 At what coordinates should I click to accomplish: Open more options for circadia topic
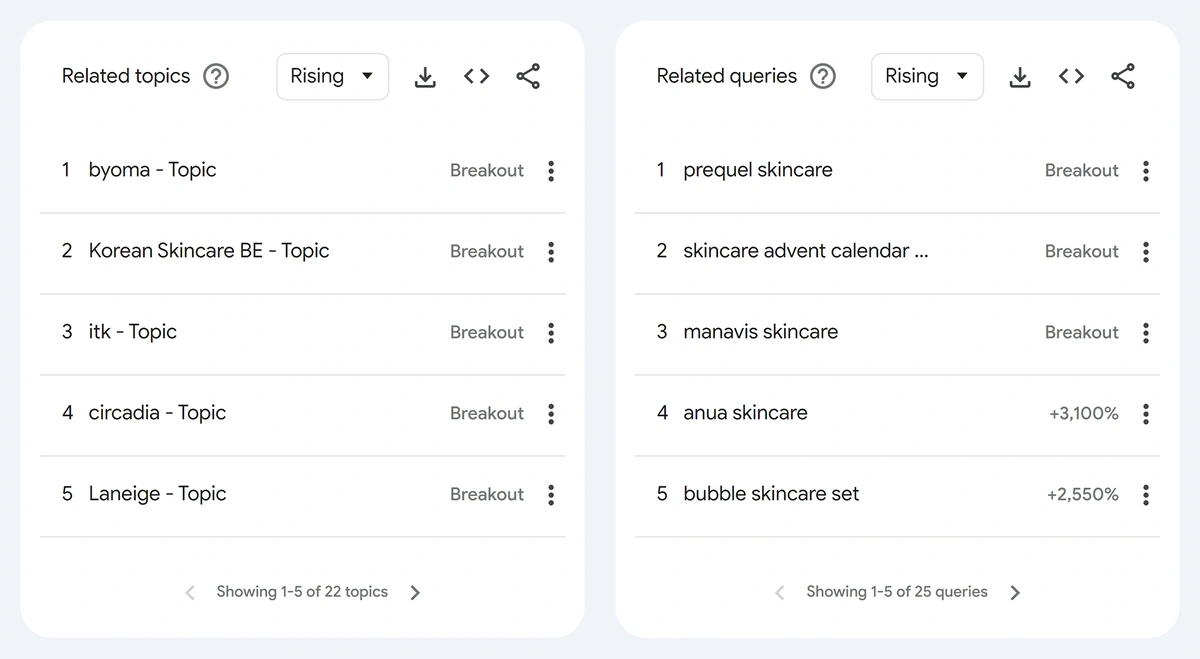click(551, 414)
